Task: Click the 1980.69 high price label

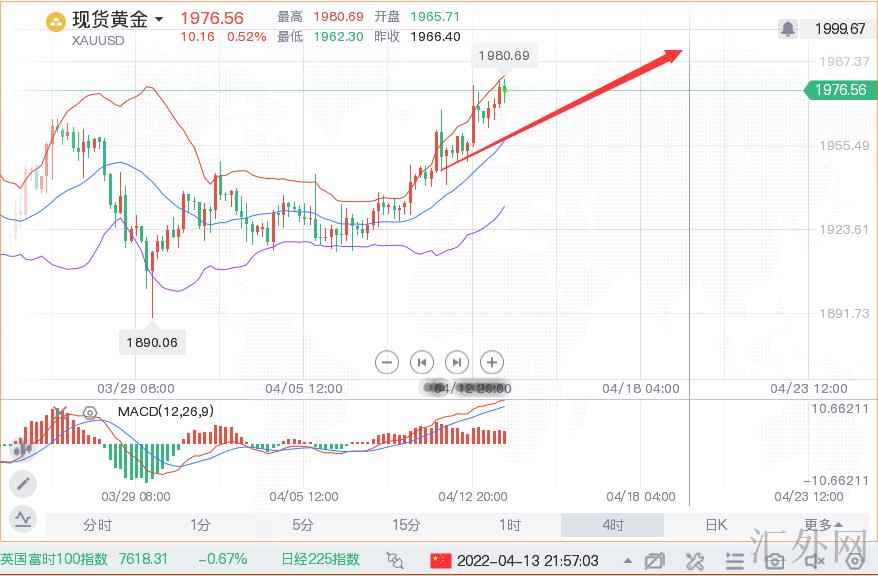Action: (x=504, y=55)
